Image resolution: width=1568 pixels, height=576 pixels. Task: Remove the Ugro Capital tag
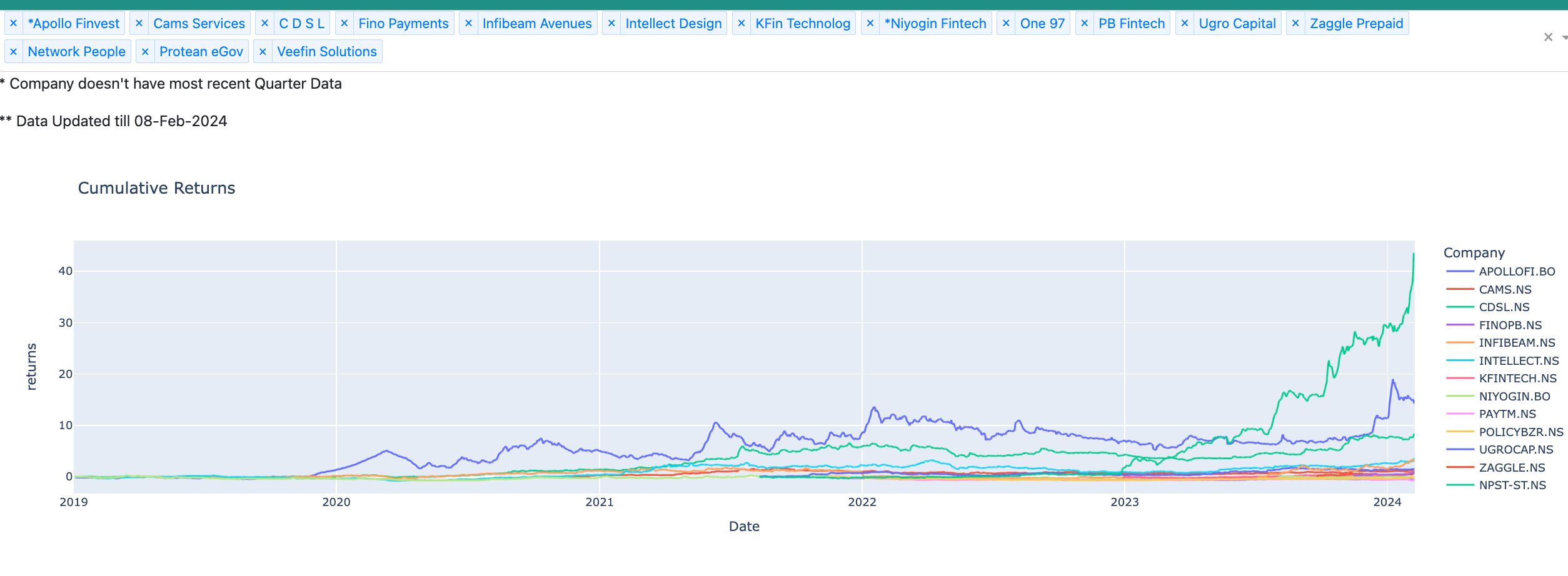pyautogui.click(x=1185, y=24)
